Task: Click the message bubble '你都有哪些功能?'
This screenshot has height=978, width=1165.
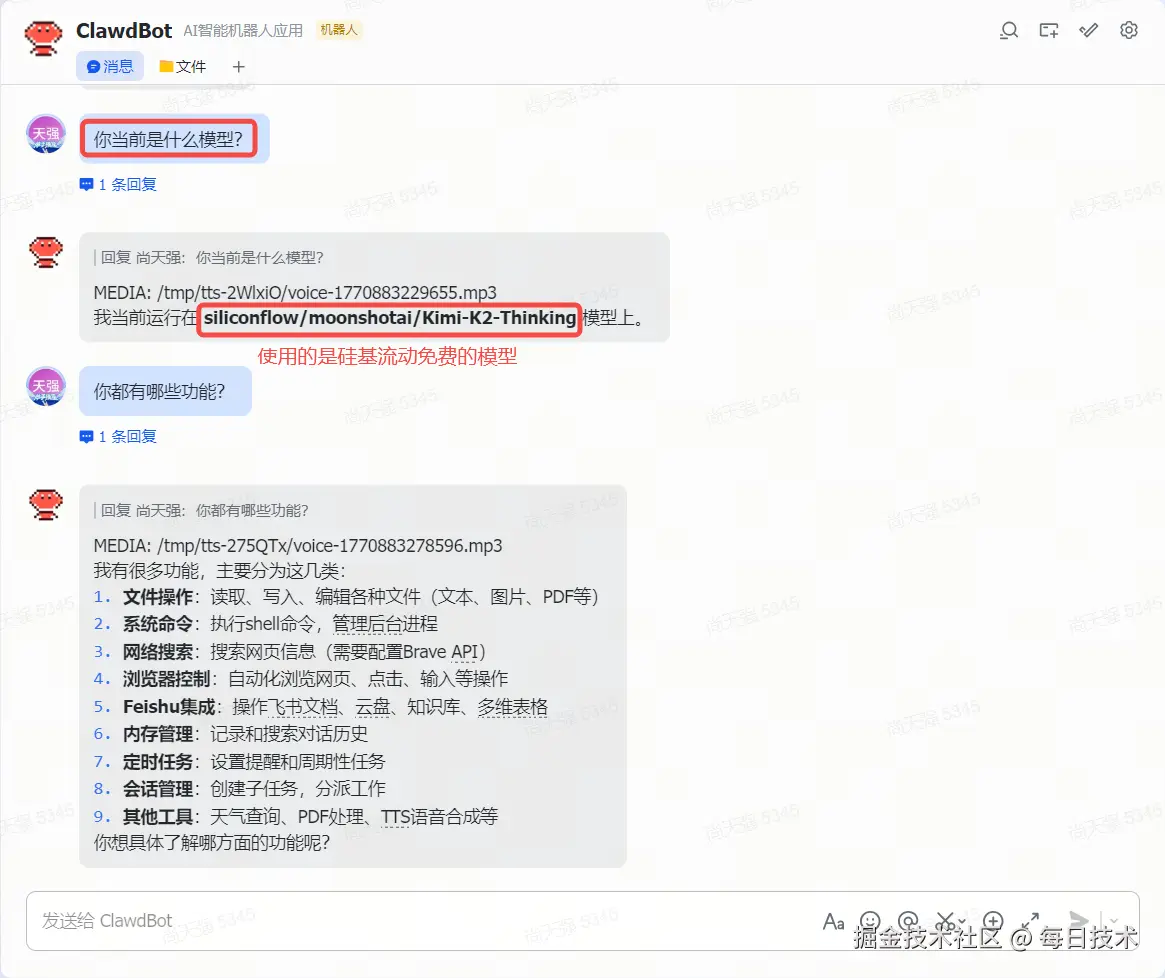Action: 165,392
